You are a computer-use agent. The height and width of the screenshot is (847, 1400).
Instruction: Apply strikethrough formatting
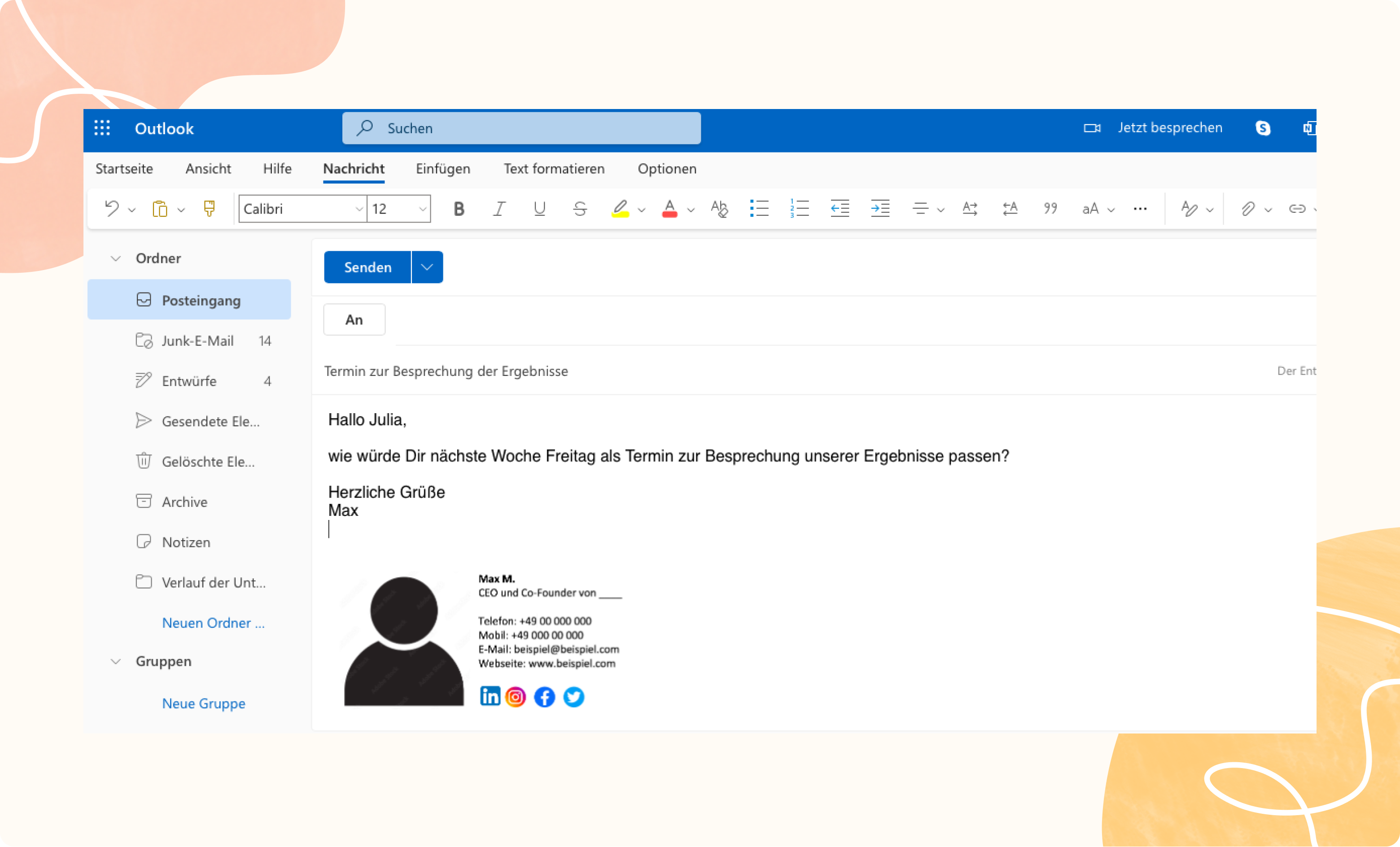580,209
